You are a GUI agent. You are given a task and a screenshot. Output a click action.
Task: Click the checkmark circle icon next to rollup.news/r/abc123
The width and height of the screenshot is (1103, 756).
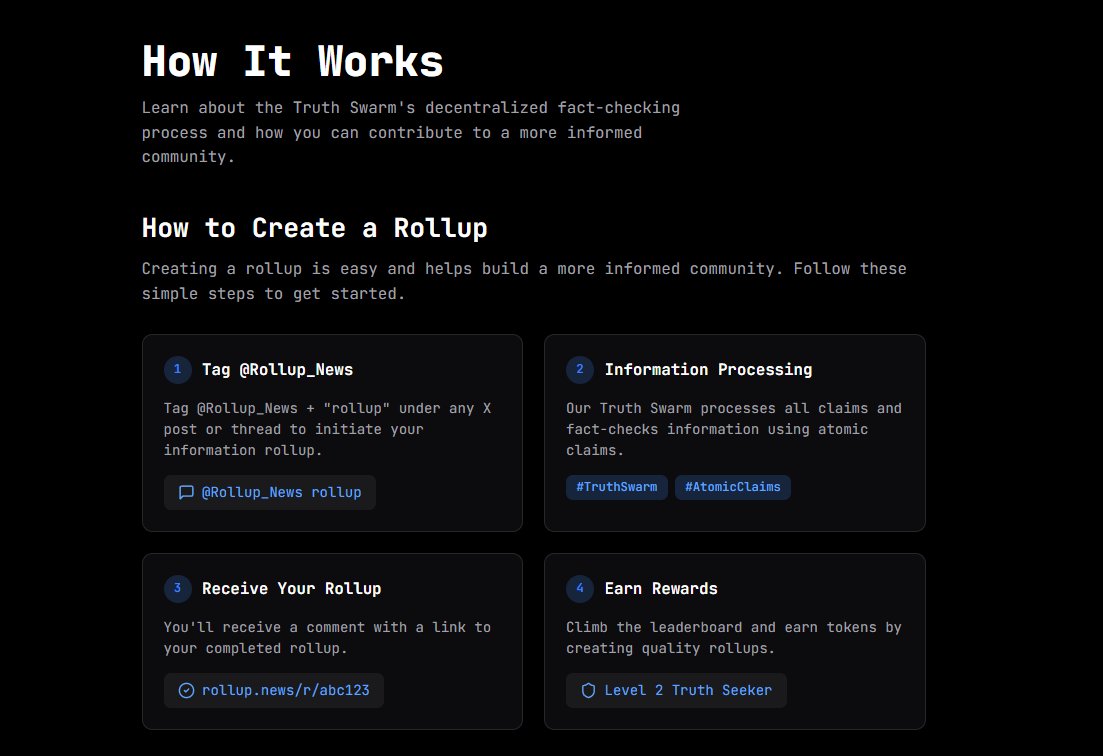pyautogui.click(x=186, y=691)
